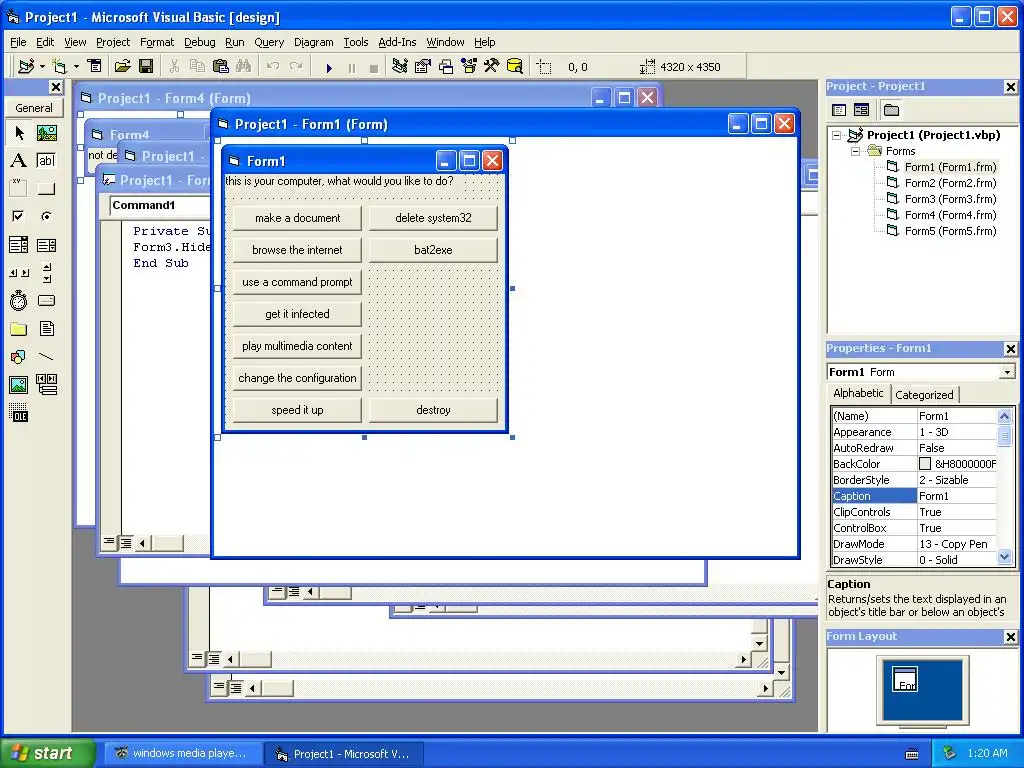Select the Pointer tool in the toolbox
This screenshot has width=1024, height=768.
click(x=19, y=133)
